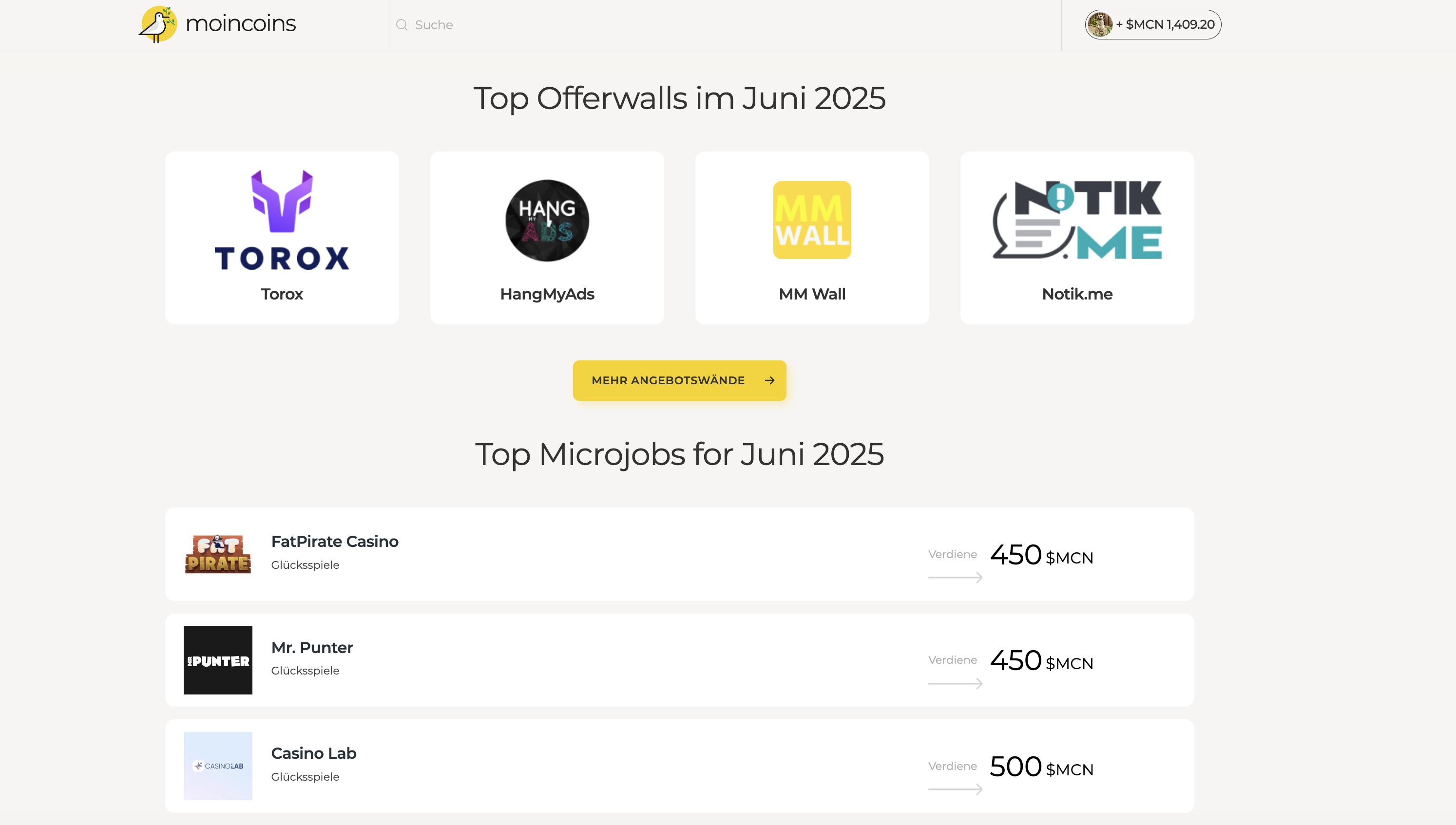The image size is (1456, 825).
Task: Click the 450 $MCN reward for FatPirate Casino
Action: (1041, 555)
